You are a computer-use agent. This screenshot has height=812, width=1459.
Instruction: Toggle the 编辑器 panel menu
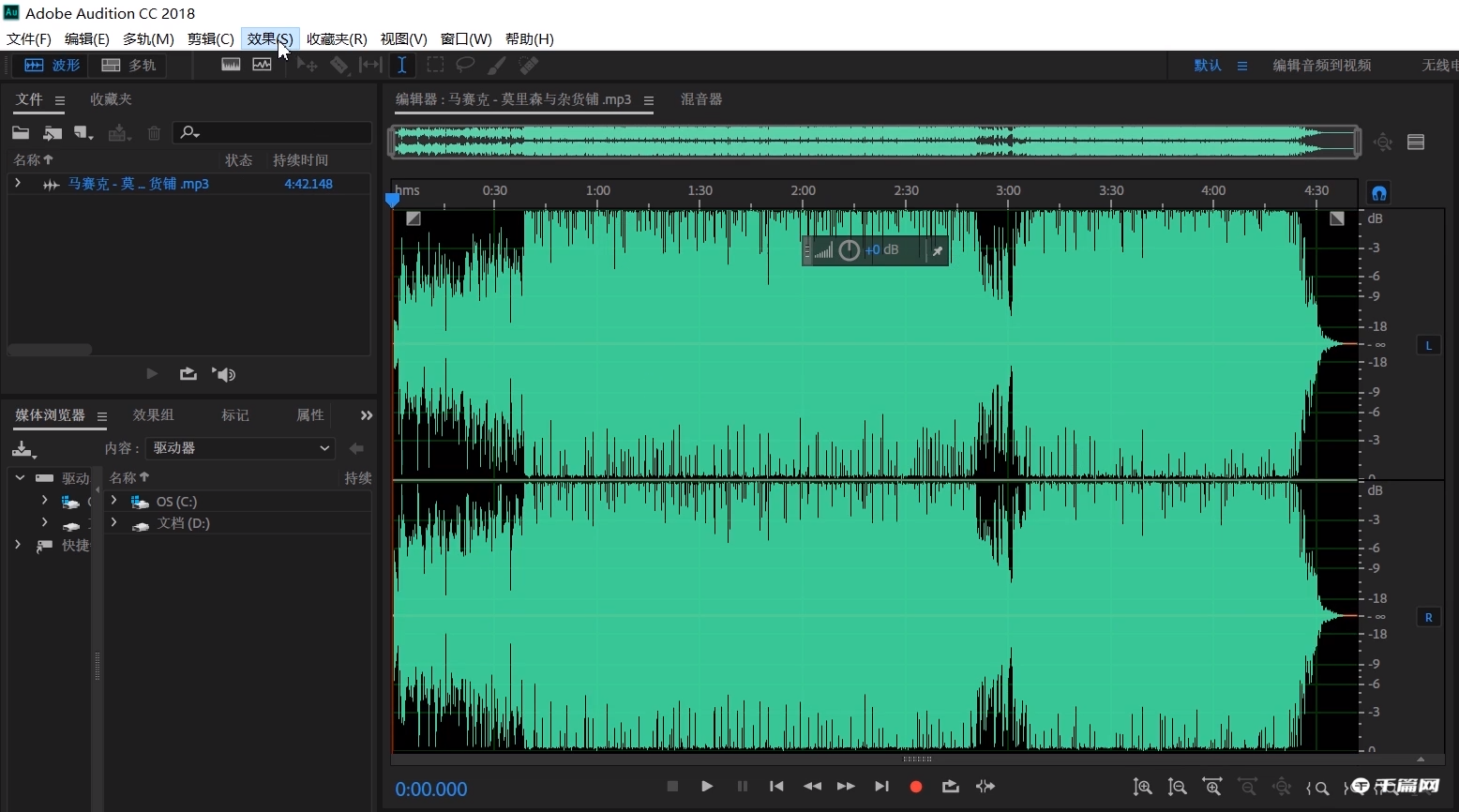648,99
